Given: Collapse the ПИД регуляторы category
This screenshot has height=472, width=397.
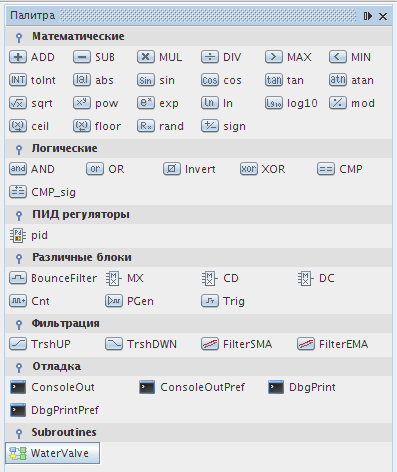Looking at the screenshot, I should 19,215.
